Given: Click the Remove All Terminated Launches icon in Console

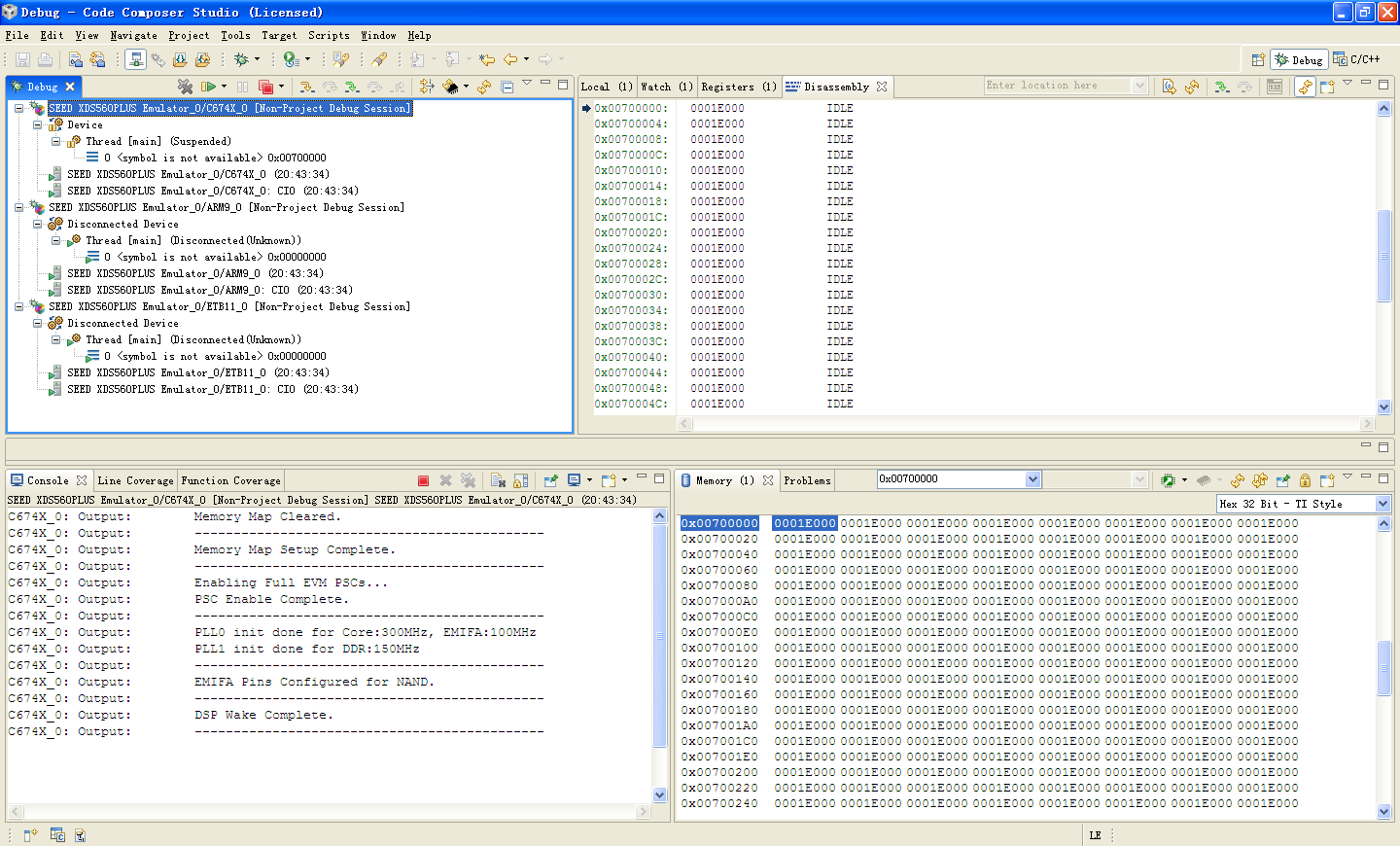Looking at the screenshot, I should coord(469,480).
